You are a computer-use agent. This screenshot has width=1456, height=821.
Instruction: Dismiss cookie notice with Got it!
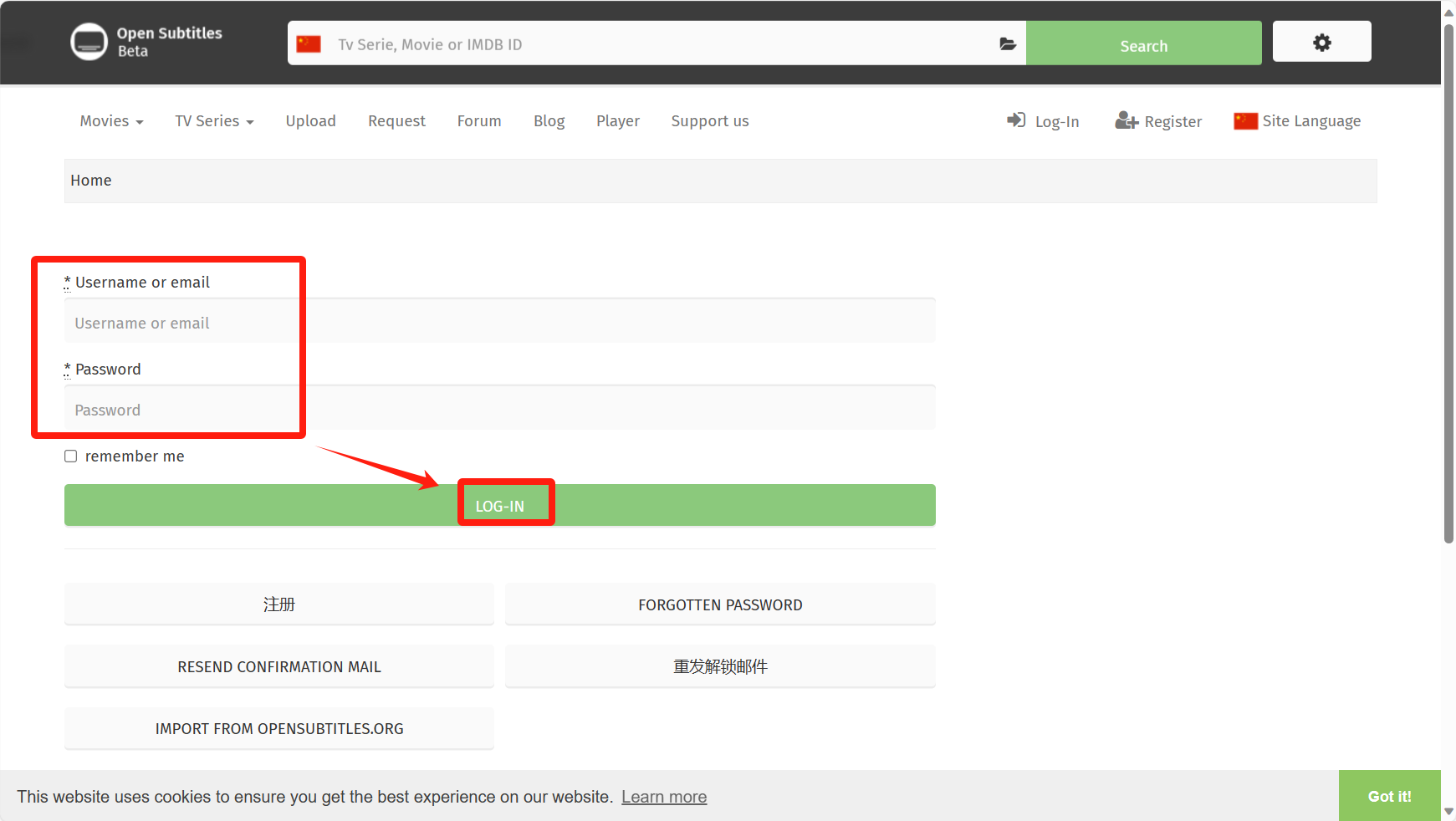coord(1389,796)
